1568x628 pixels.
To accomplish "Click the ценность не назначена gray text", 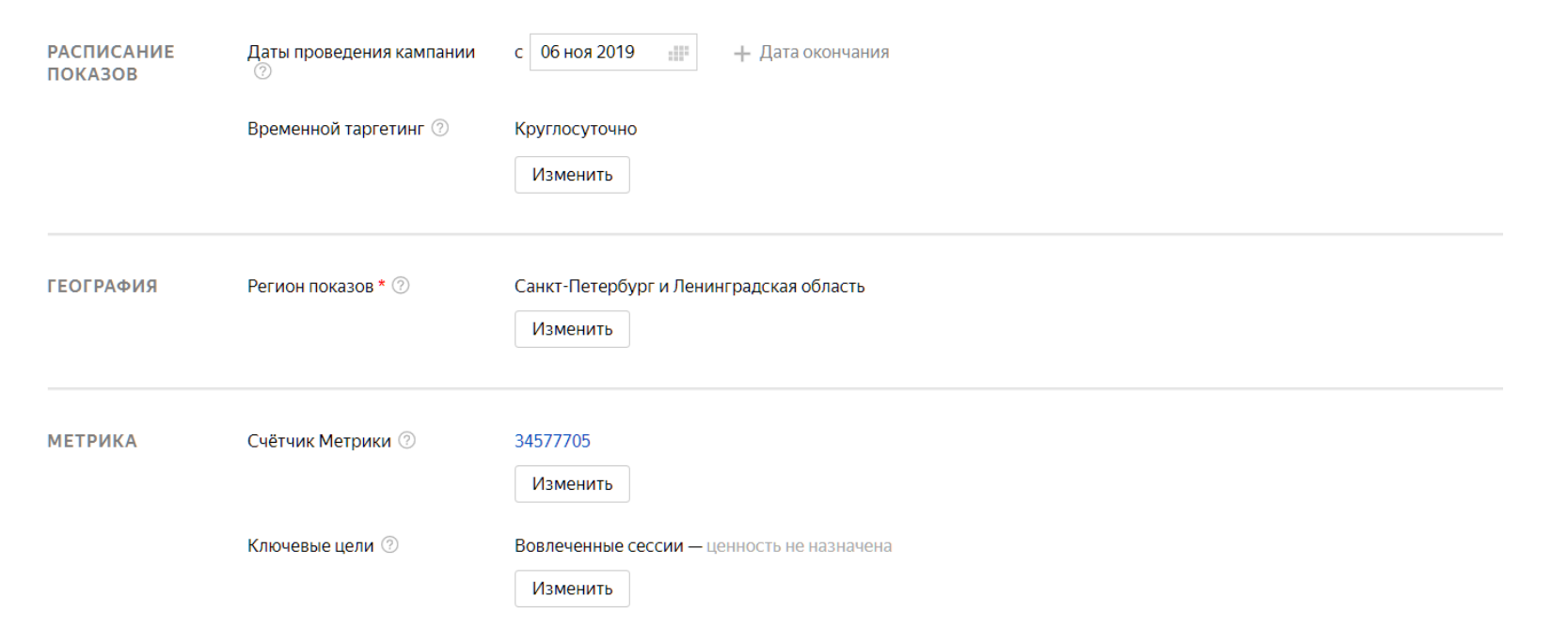I will click(799, 546).
